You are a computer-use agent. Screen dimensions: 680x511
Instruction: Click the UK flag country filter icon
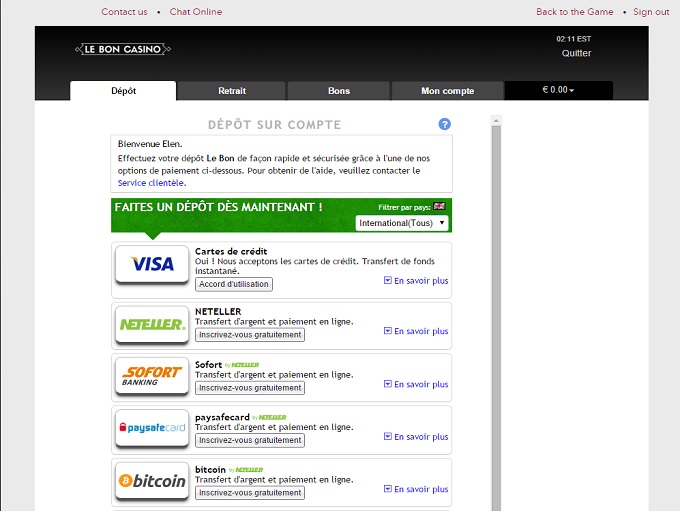pos(439,206)
